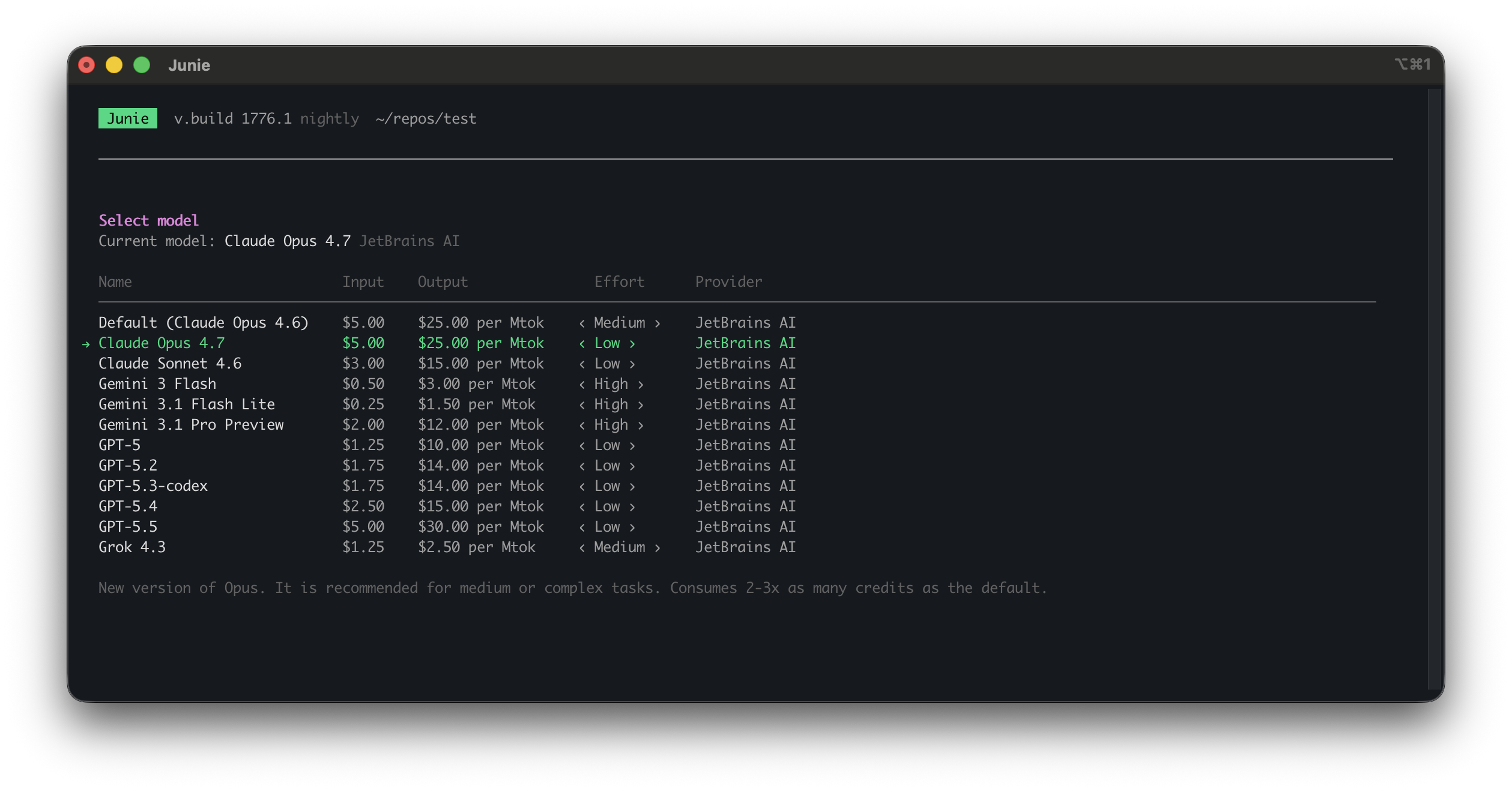Screen dimensions: 1512x791
Task: Raise effort for GPT-5.5
Action: click(632, 528)
